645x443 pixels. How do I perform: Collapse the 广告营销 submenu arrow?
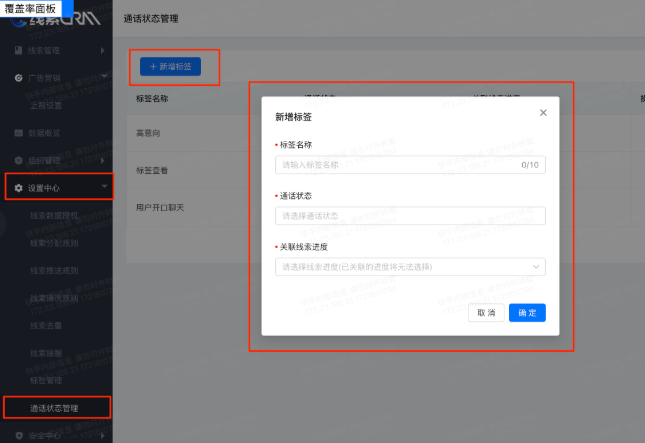(x=104, y=76)
